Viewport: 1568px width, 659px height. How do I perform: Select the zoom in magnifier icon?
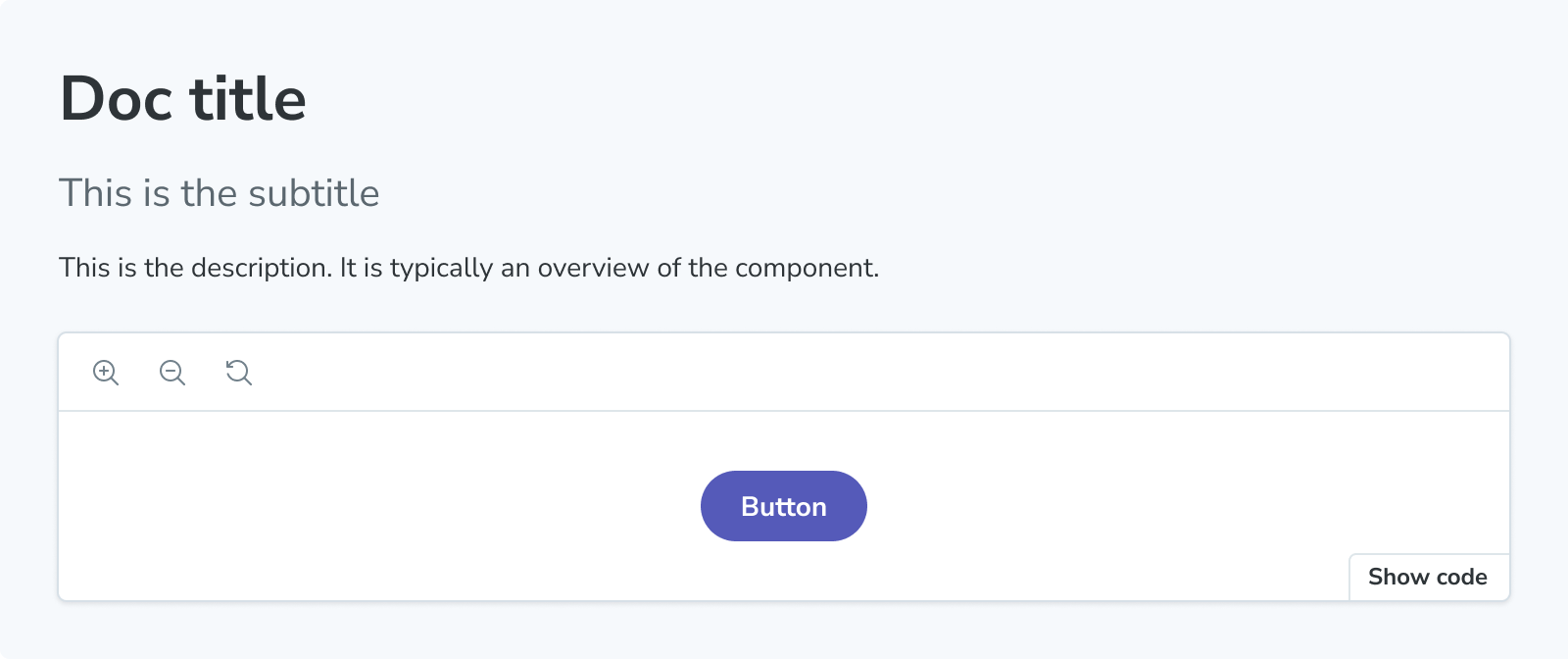106,373
